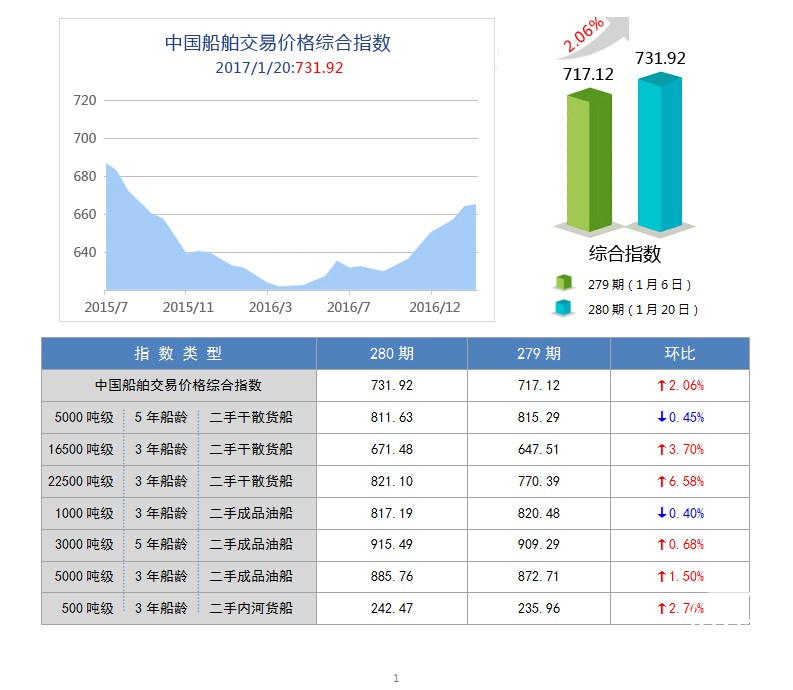Click the date text 2017/1/20:731.92
The height and width of the screenshot is (690, 793).
coord(279,68)
